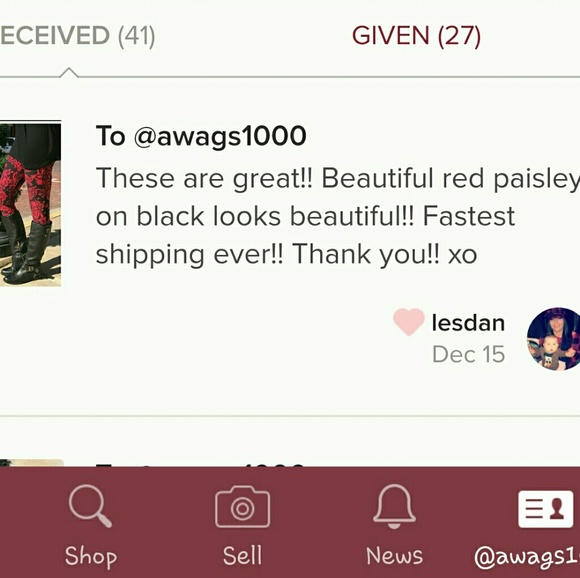View lesdan's round profile avatar
Viewport: 580px width, 578px height.
tap(554, 339)
